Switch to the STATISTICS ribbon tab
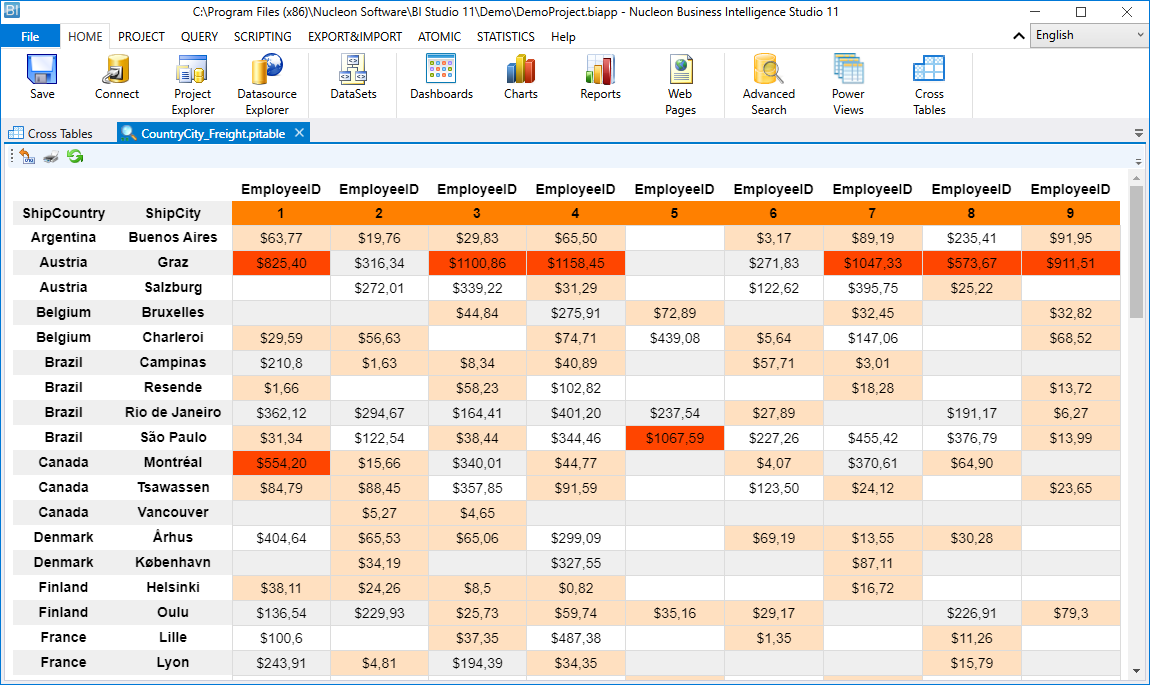The height and width of the screenshot is (685, 1150). click(506, 37)
